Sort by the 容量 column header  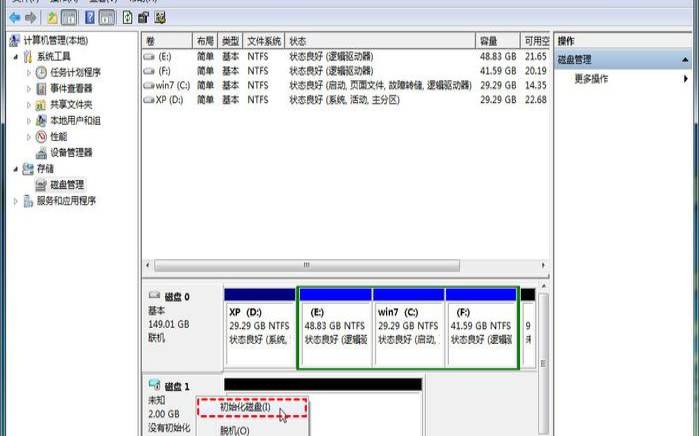(x=498, y=41)
